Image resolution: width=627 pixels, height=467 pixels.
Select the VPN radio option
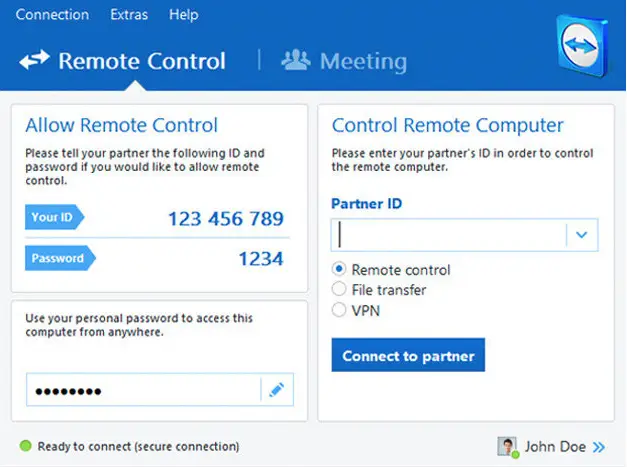click(x=339, y=309)
